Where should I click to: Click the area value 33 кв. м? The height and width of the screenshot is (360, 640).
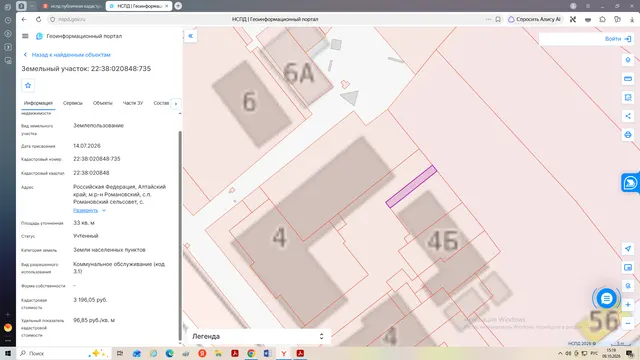pyautogui.click(x=84, y=223)
